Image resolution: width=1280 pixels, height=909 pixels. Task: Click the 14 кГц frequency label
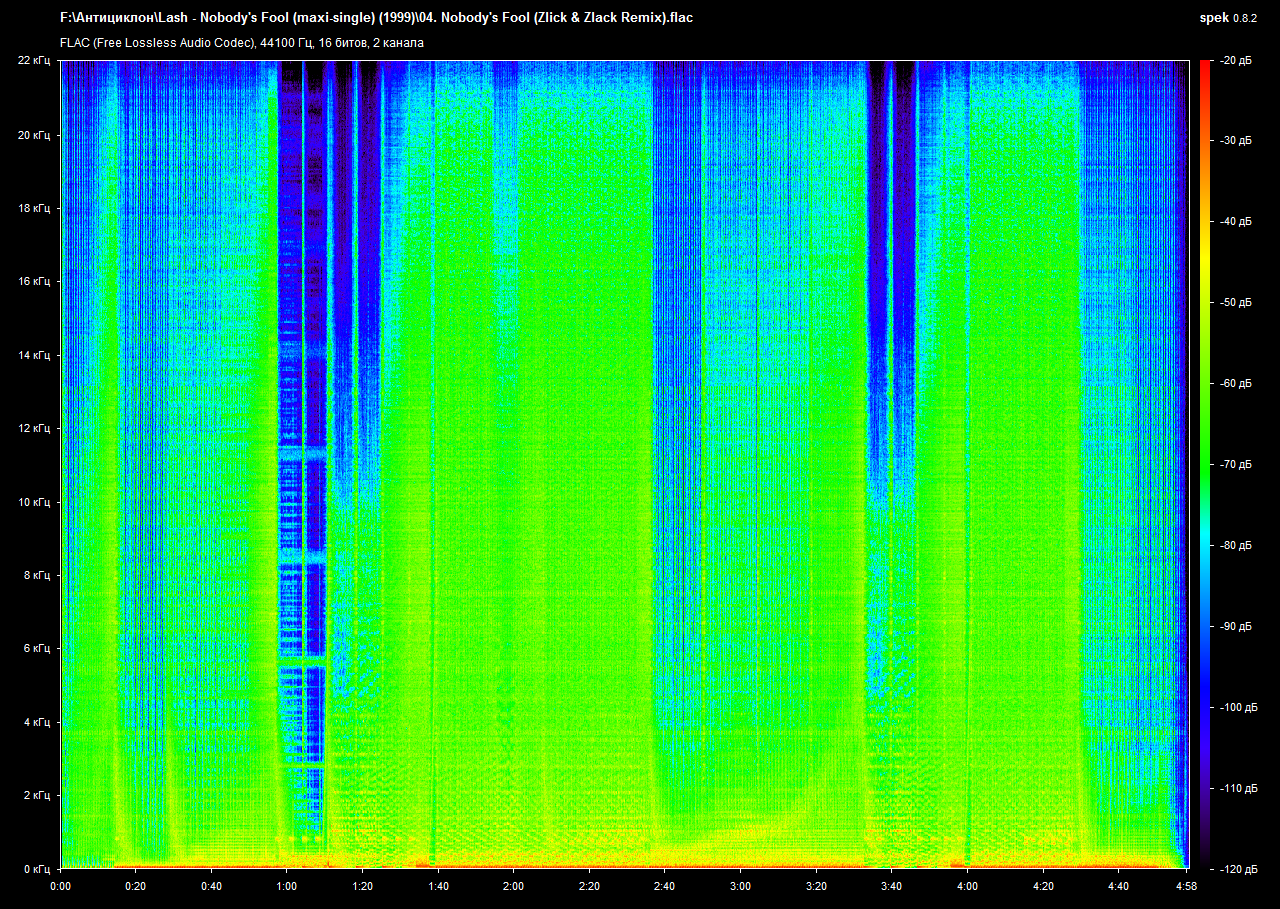click(x=33, y=355)
